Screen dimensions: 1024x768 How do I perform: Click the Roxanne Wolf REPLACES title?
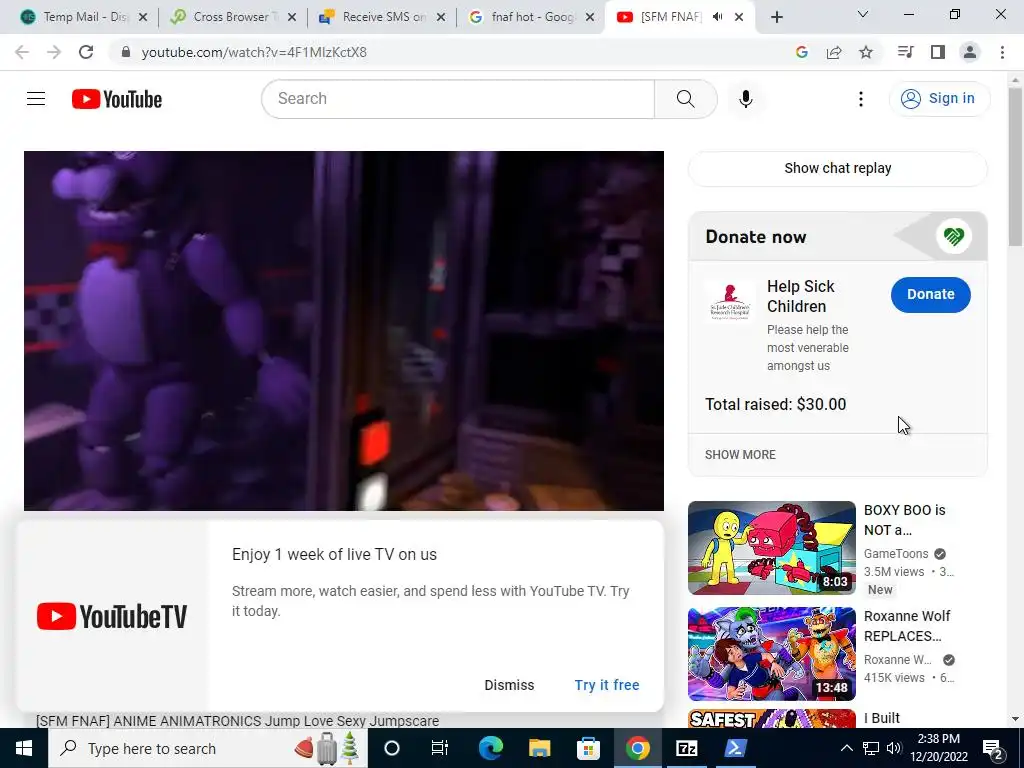[x=907, y=626]
